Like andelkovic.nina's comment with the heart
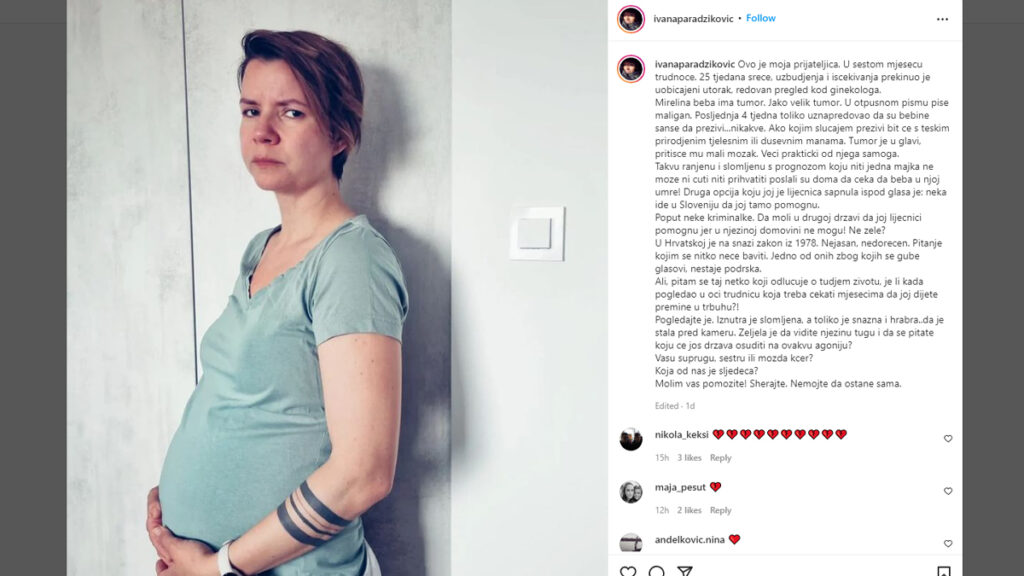 coord(948,543)
